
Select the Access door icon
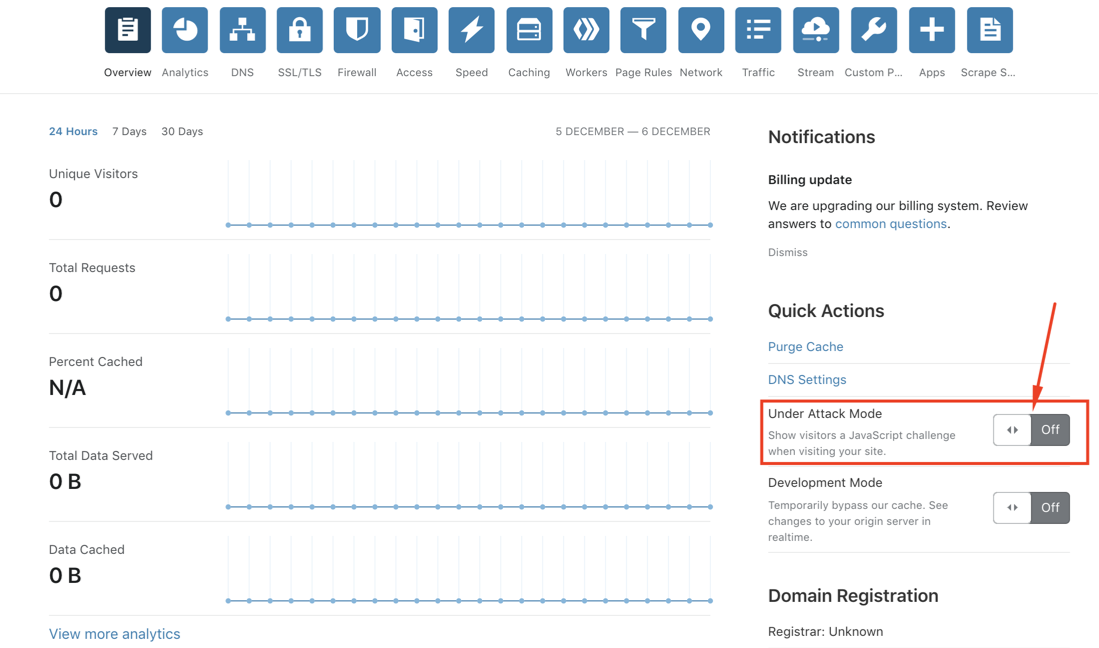point(414,30)
